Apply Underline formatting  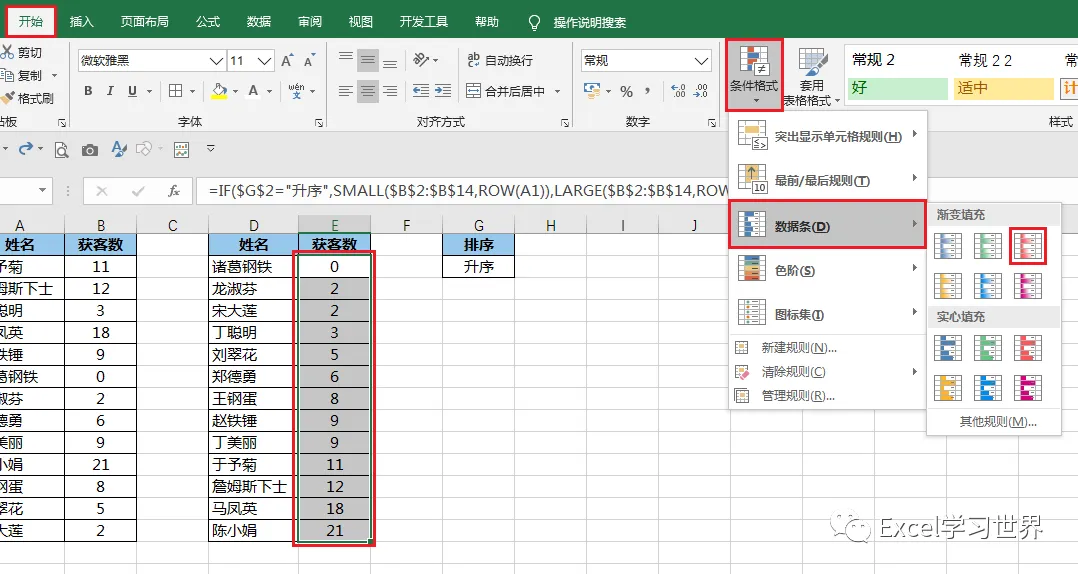(x=132, y=91)
